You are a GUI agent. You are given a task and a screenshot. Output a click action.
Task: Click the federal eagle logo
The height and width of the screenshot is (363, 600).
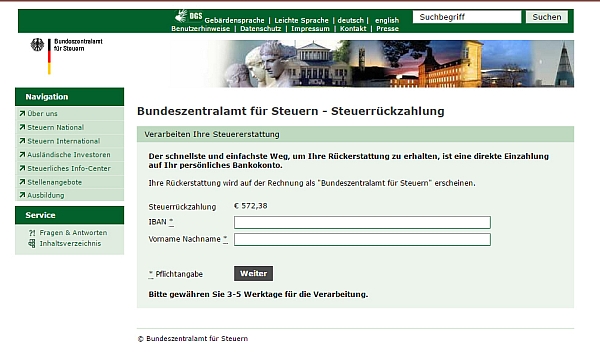(x=37, y=45)
